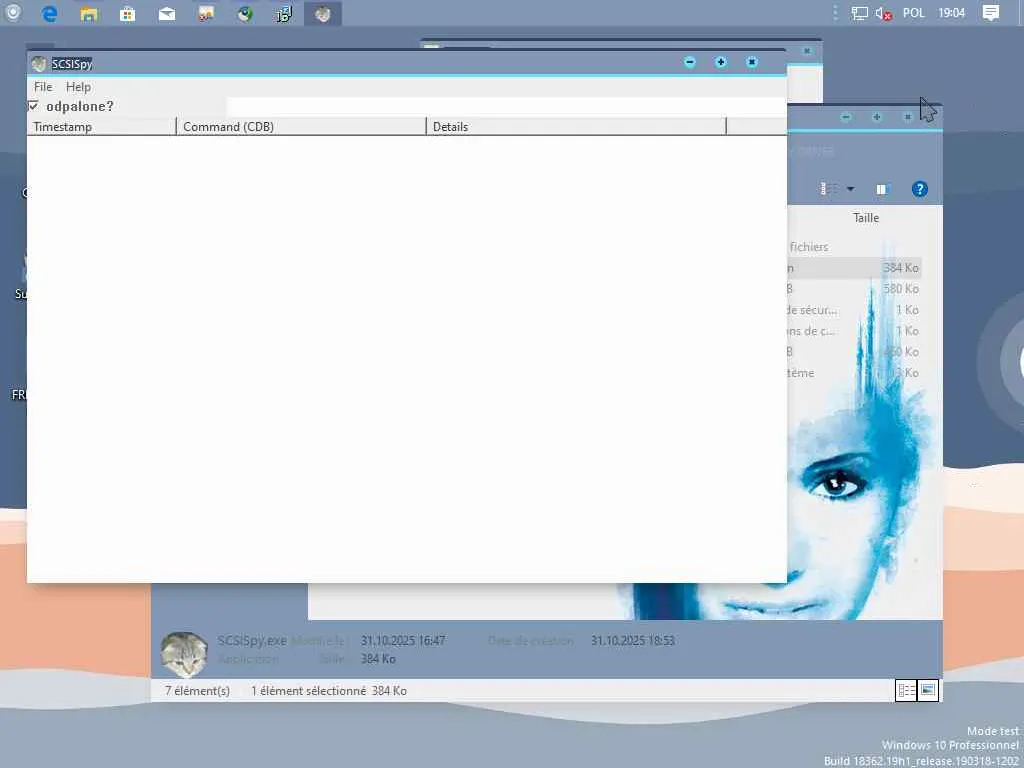Select the Explorer row ending 'ns de c...'

coord(854,331)
